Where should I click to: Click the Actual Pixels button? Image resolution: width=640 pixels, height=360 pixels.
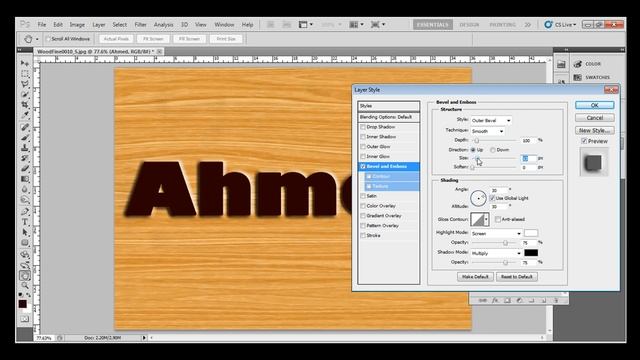coord(116,39)
